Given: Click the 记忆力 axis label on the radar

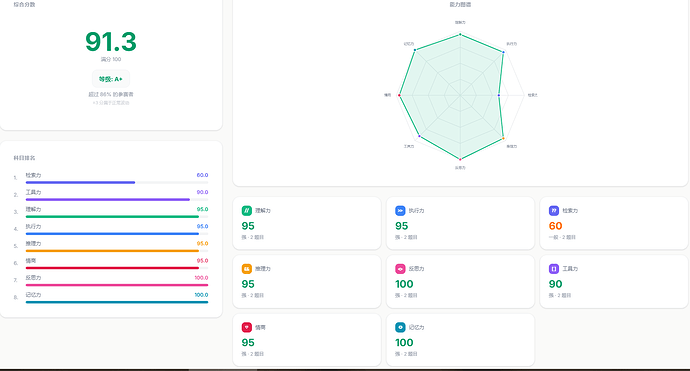Looking at the screenshot, I should tap(409, 44).
